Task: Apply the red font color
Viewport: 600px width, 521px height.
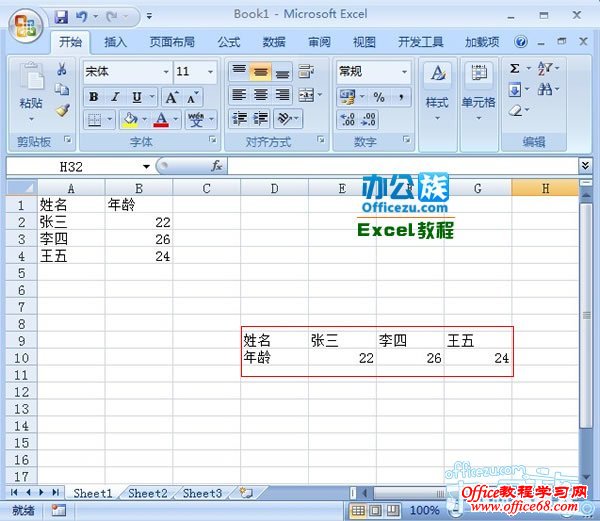Action: 161,119
